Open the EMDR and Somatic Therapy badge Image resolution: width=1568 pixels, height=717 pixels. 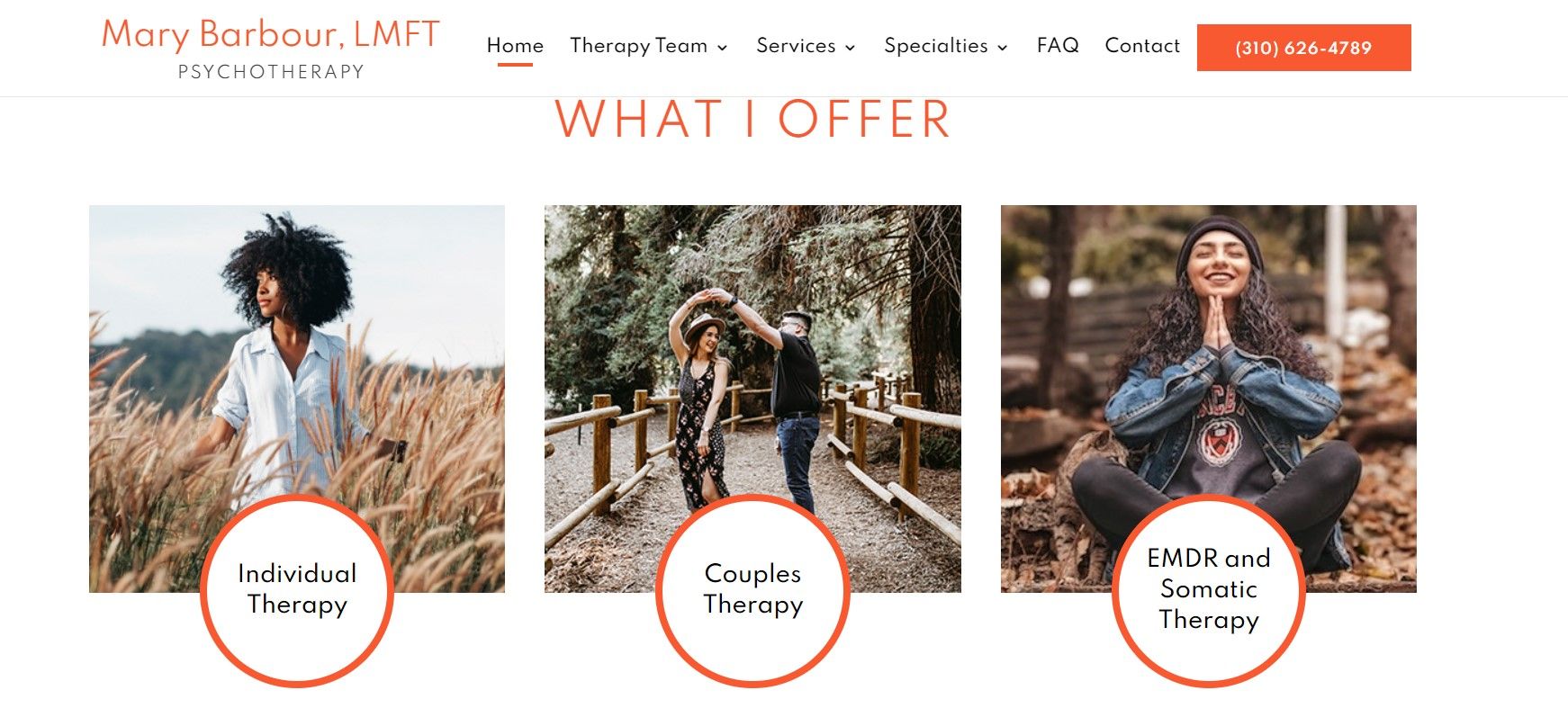click(1209, 590)
